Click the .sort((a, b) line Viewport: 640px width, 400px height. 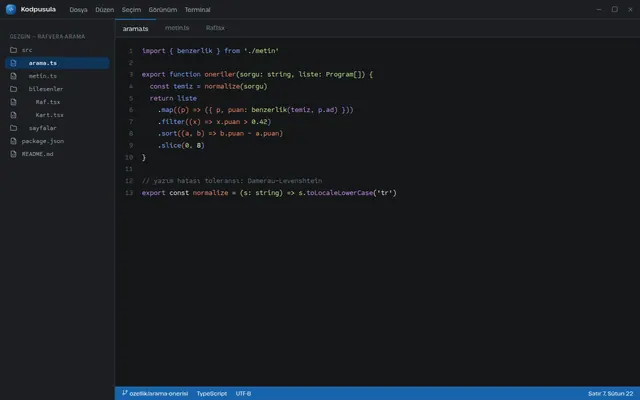220,133
